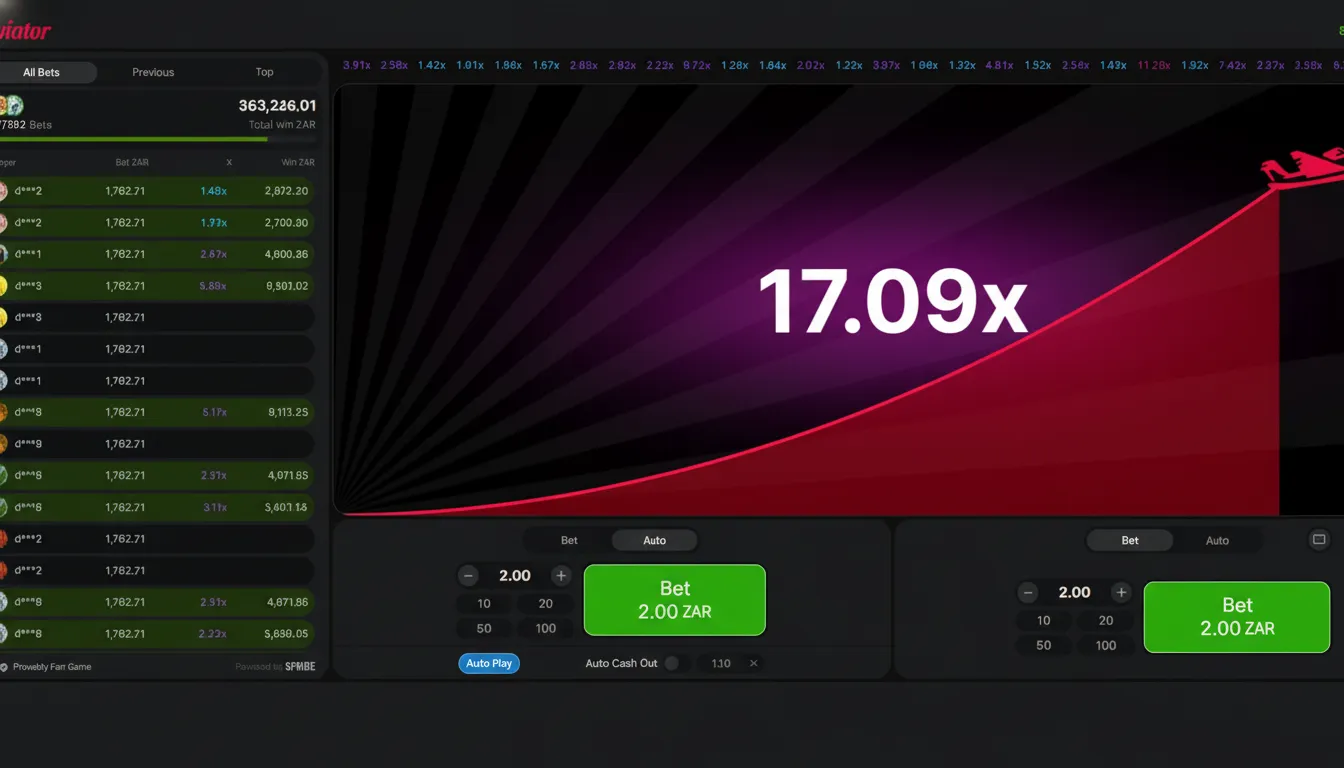
Task: Switch to the Top tab
Action: tap(264, 72)
